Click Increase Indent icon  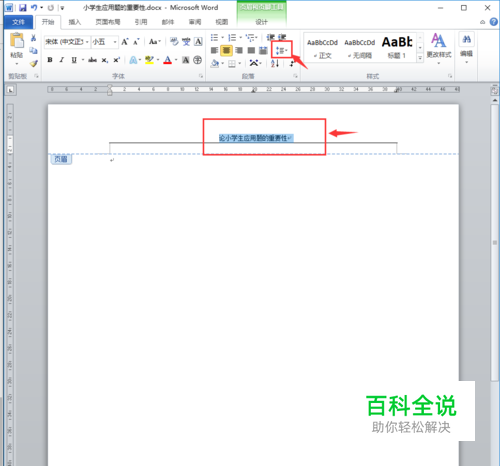point(282,37)
